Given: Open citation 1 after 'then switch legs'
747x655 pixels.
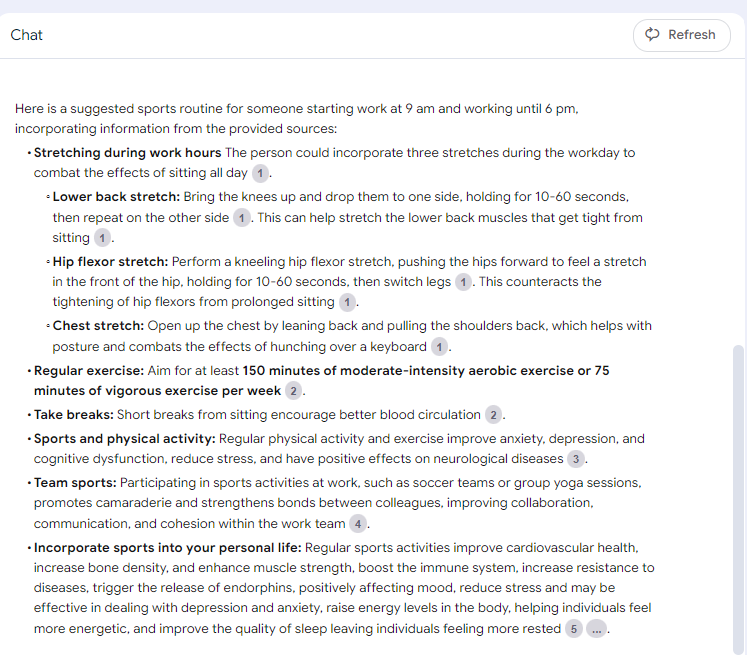Looking at the screenshot, I should 463,282.
